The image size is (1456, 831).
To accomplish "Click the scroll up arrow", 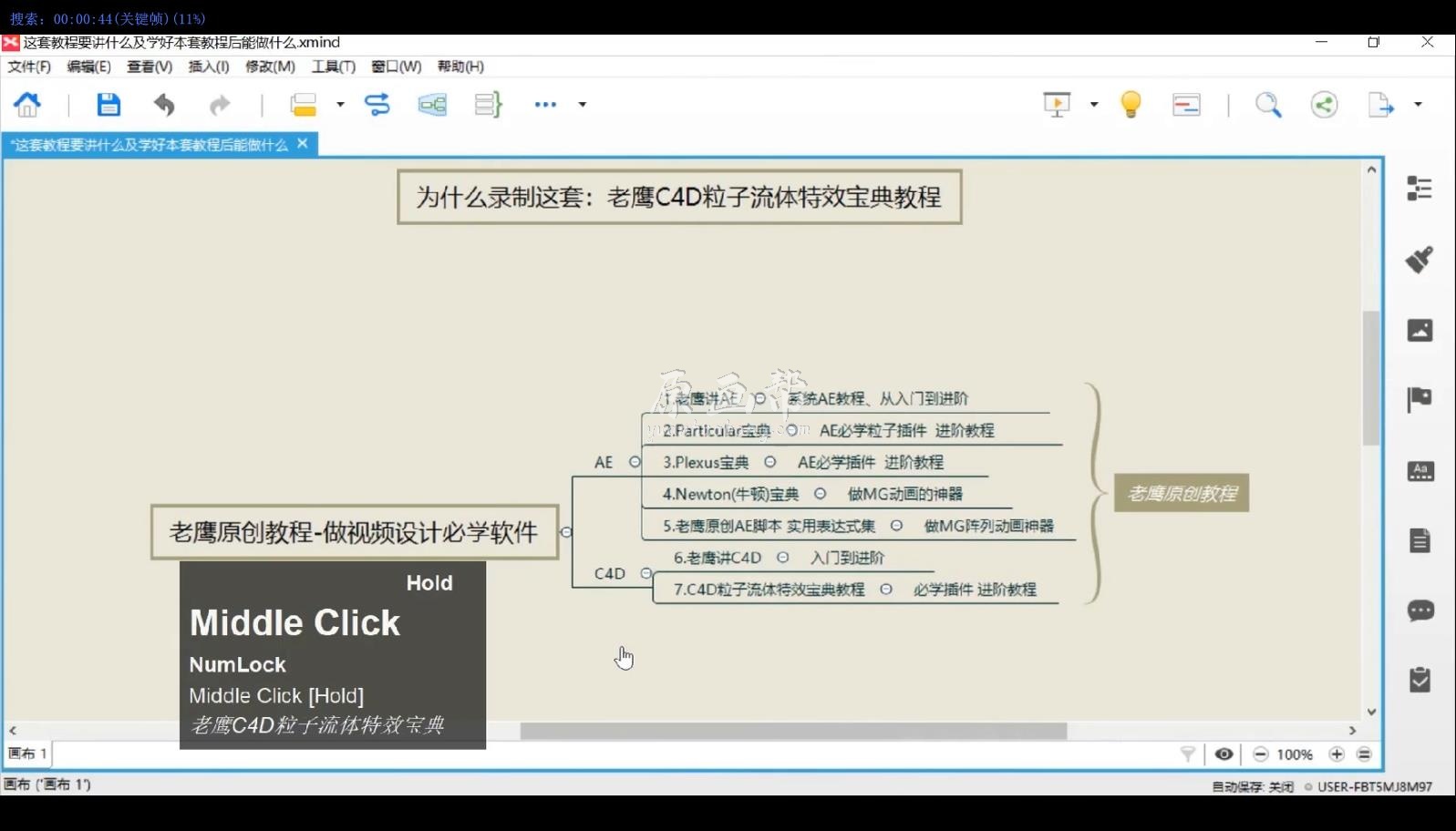I will (1371, 169).
